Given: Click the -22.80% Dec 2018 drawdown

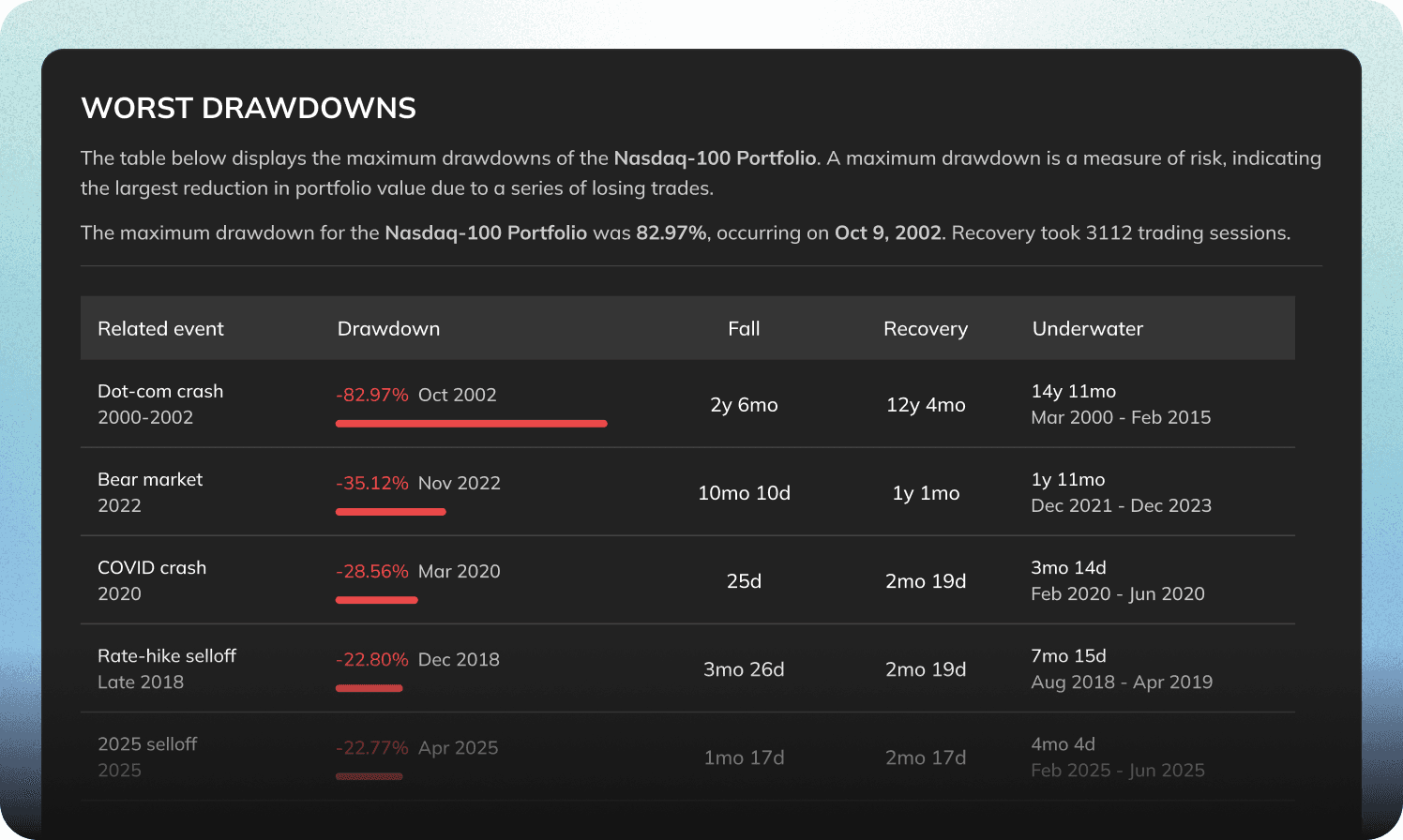Looking at the screenshot, I should [x=418, y=659].
